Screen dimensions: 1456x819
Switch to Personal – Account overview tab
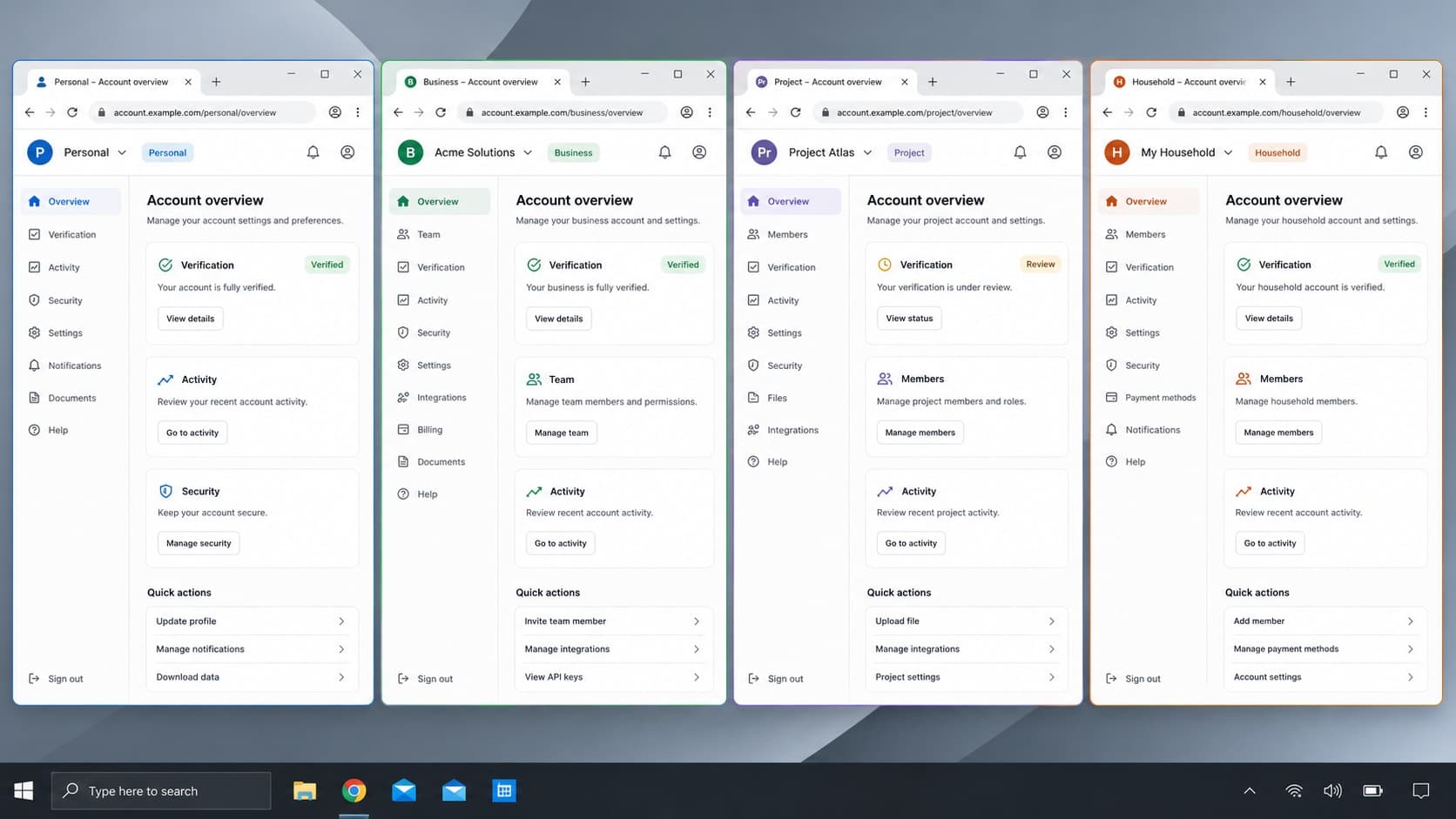coord(113,82)
